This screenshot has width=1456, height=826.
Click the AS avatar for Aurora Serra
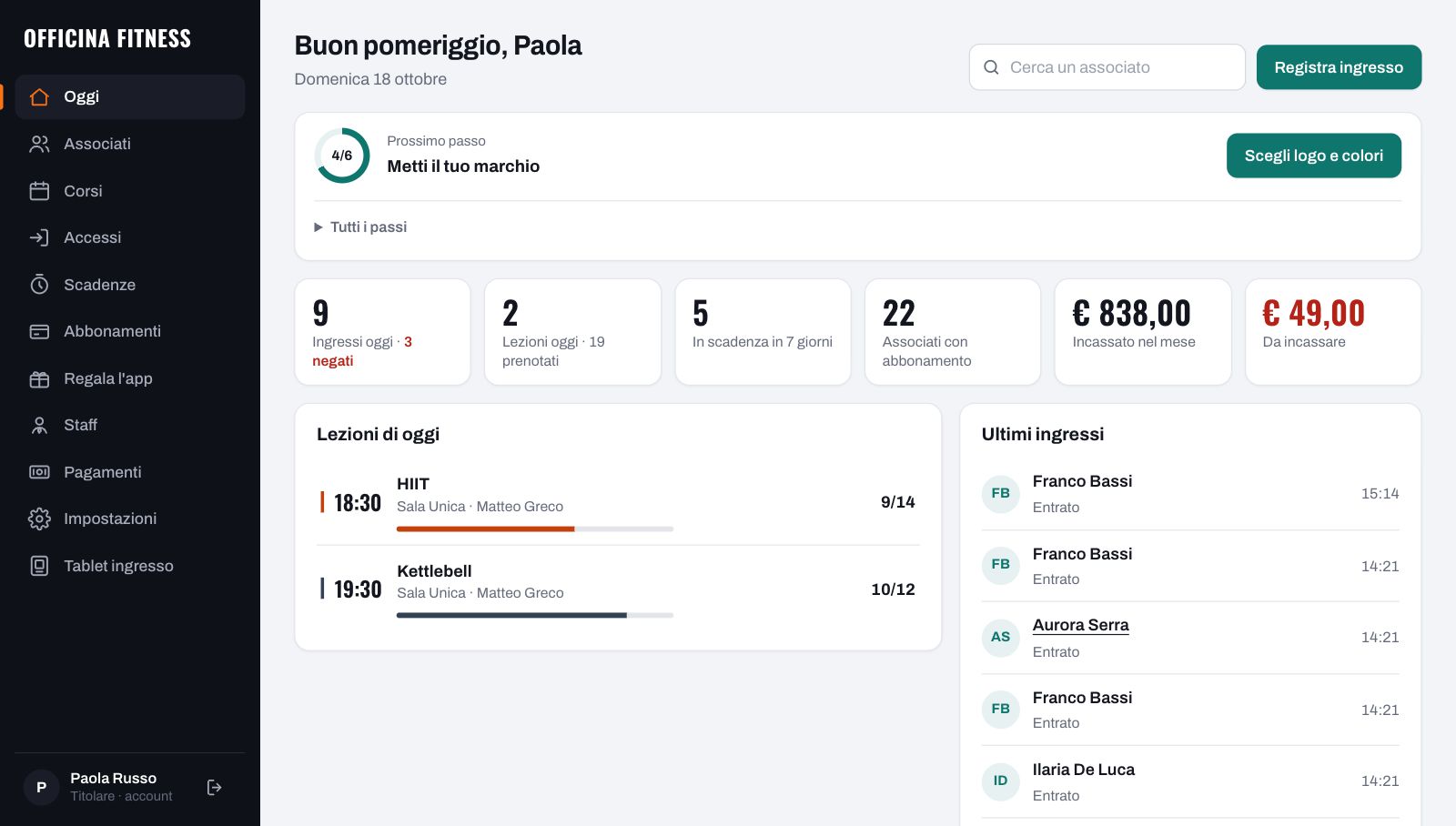1000,637
